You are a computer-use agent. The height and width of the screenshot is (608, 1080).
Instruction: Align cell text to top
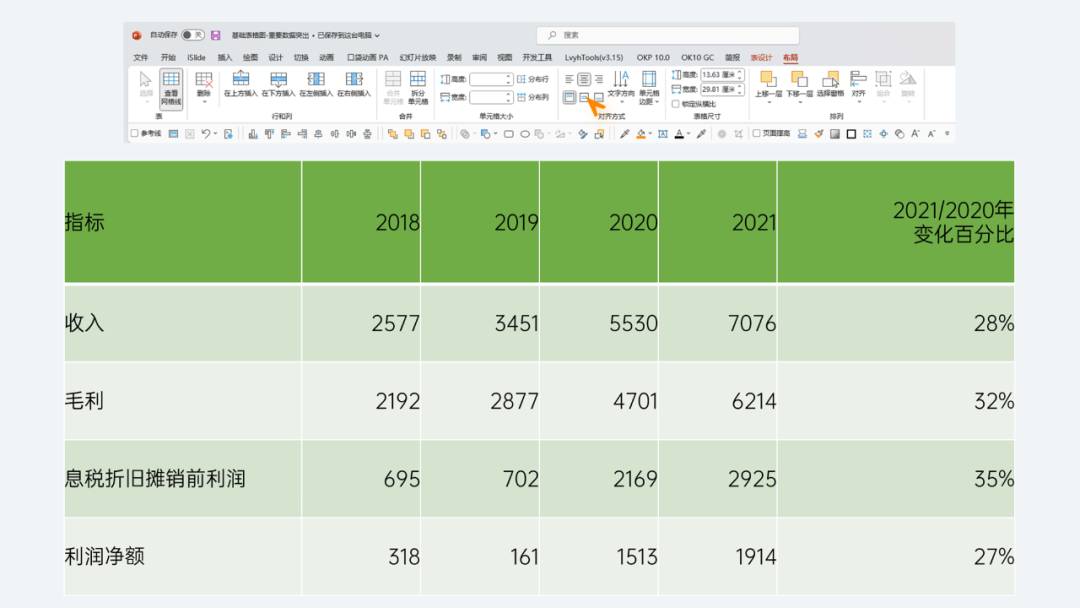570,97
